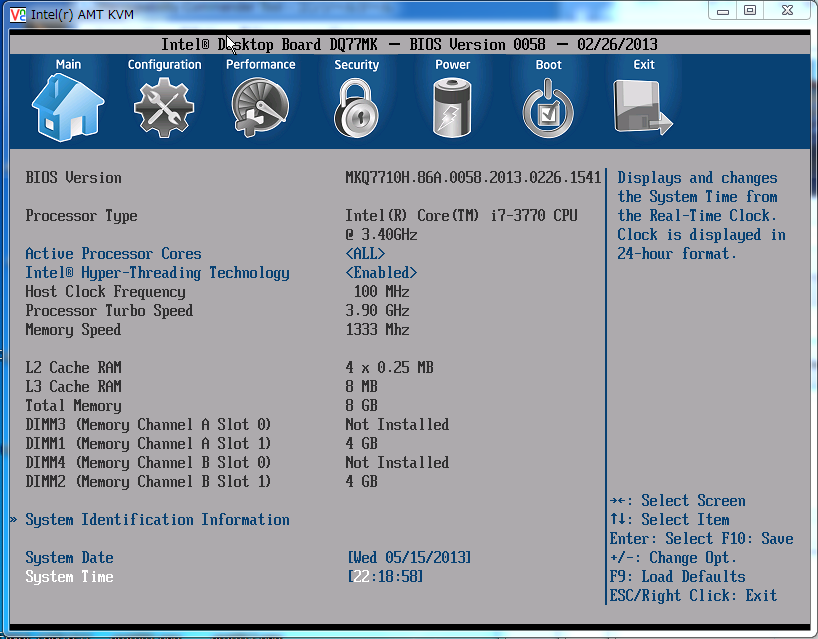The height and width of the screenshot is (639, 818).
Task: Open the Boot power-button icon
Action: click(548, 108)
